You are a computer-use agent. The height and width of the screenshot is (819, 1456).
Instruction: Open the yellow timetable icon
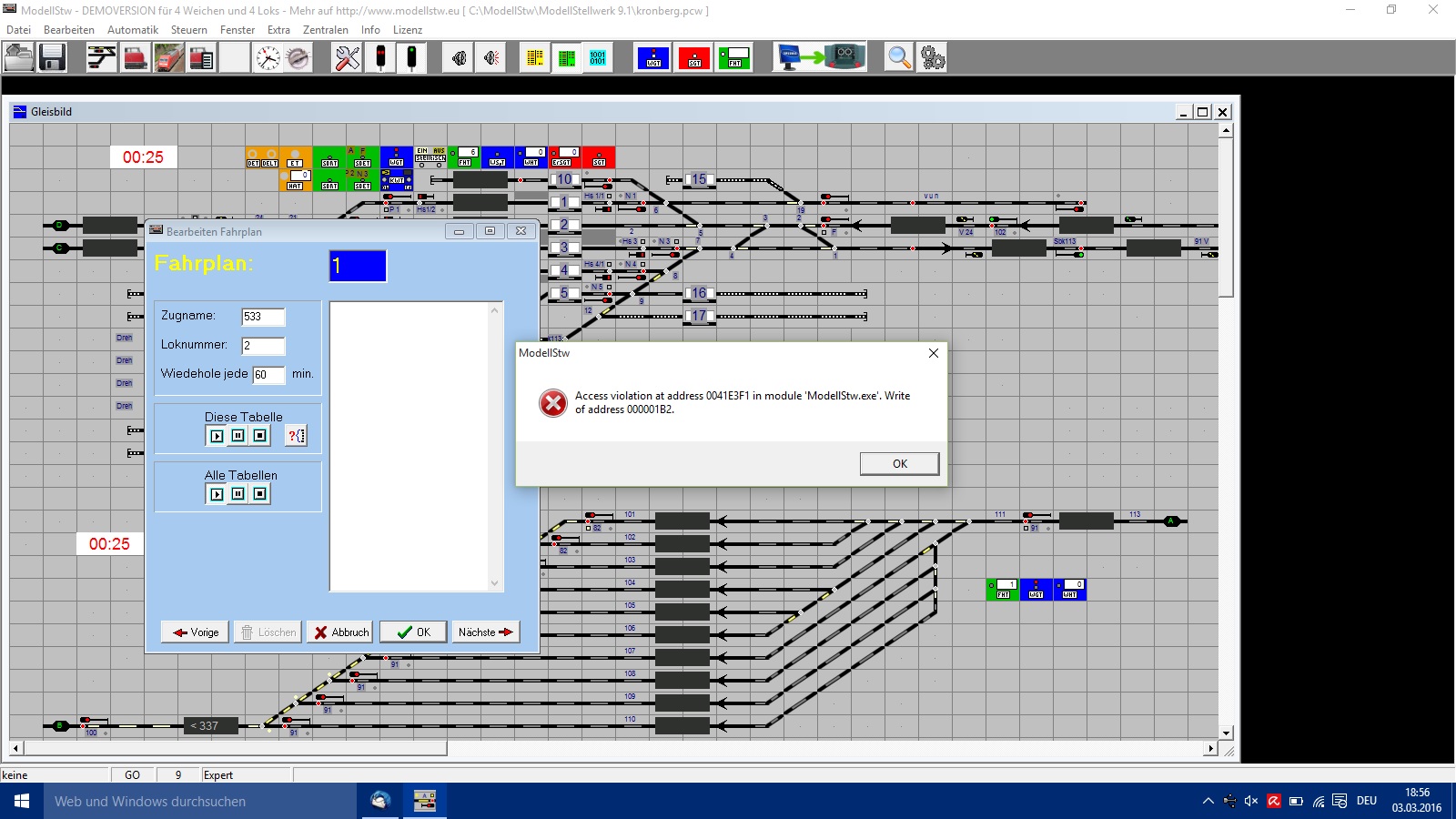tap(535, 57)
